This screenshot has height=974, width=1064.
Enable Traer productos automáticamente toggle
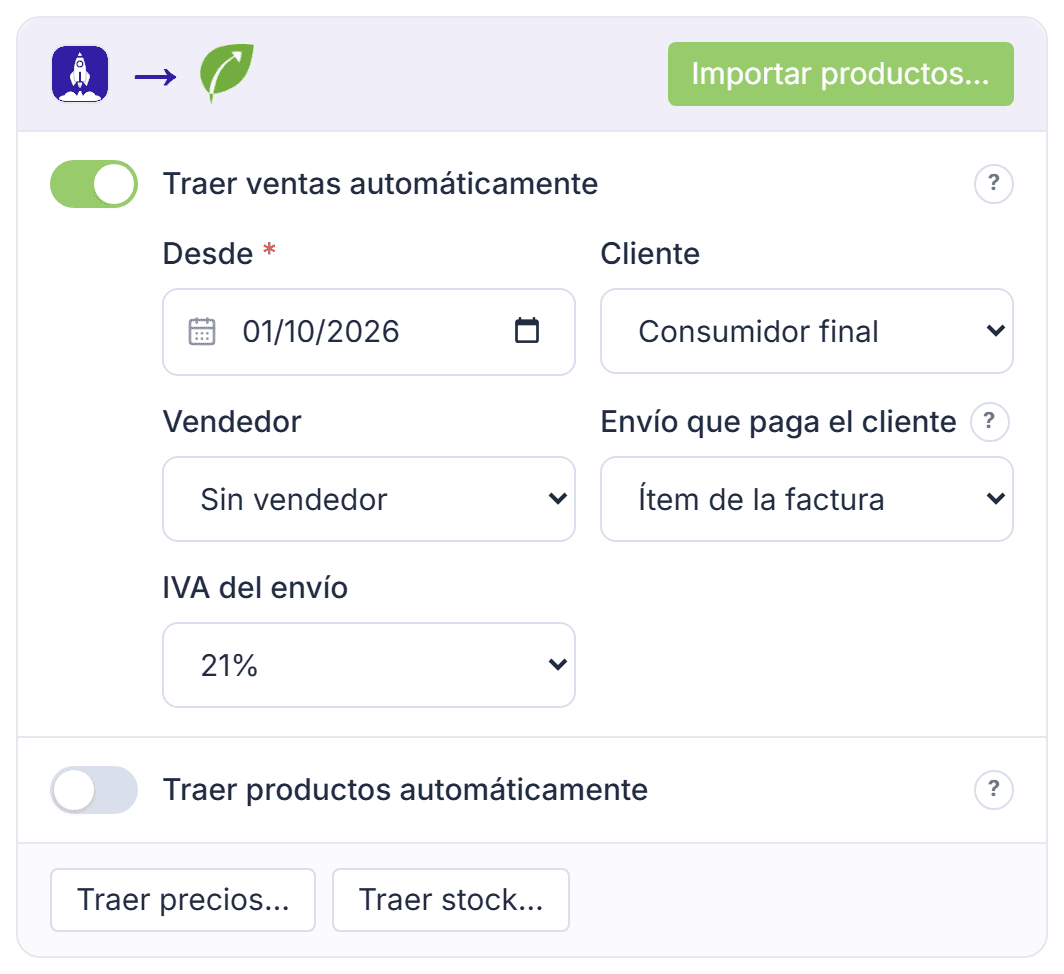[94, 790]
